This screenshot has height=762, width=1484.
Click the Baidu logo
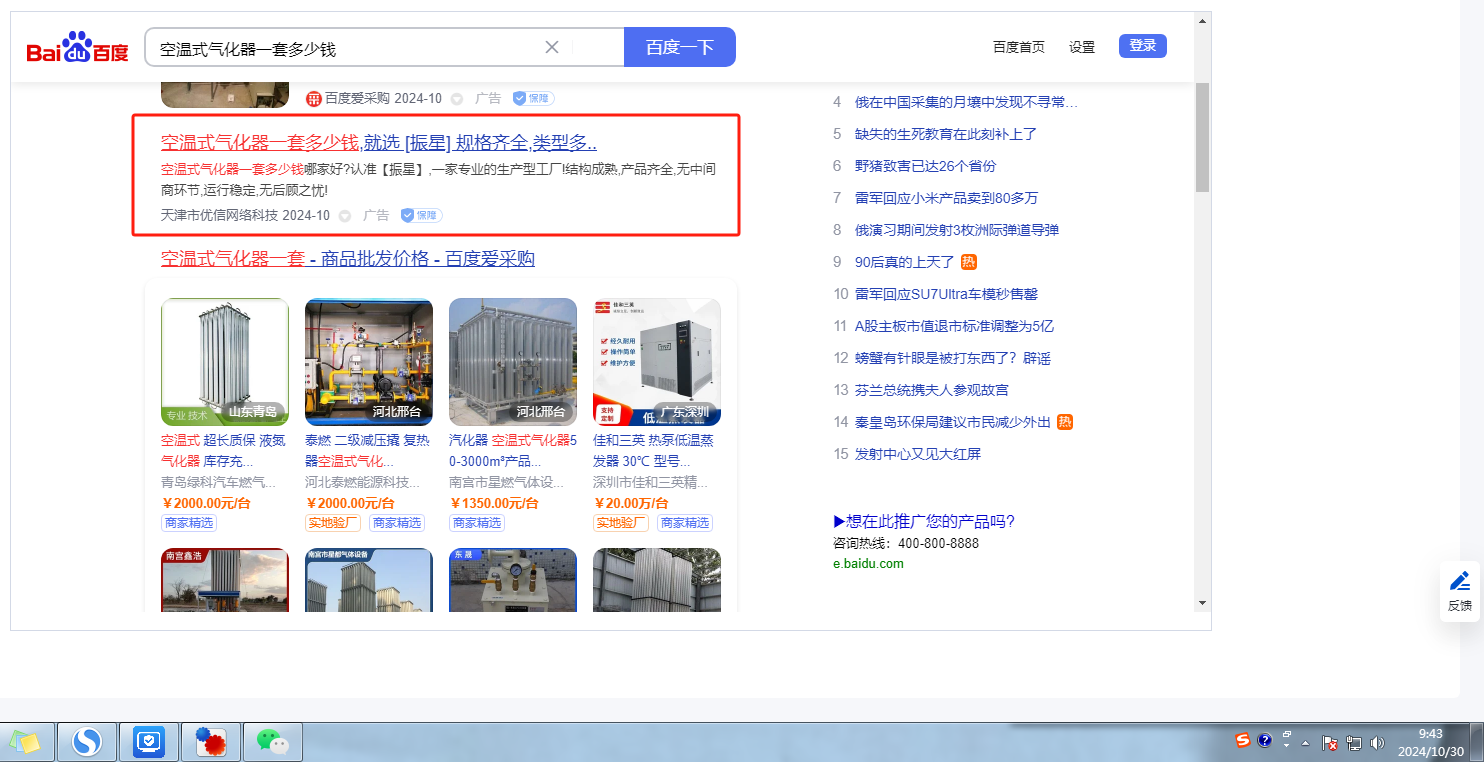(77, 48)
